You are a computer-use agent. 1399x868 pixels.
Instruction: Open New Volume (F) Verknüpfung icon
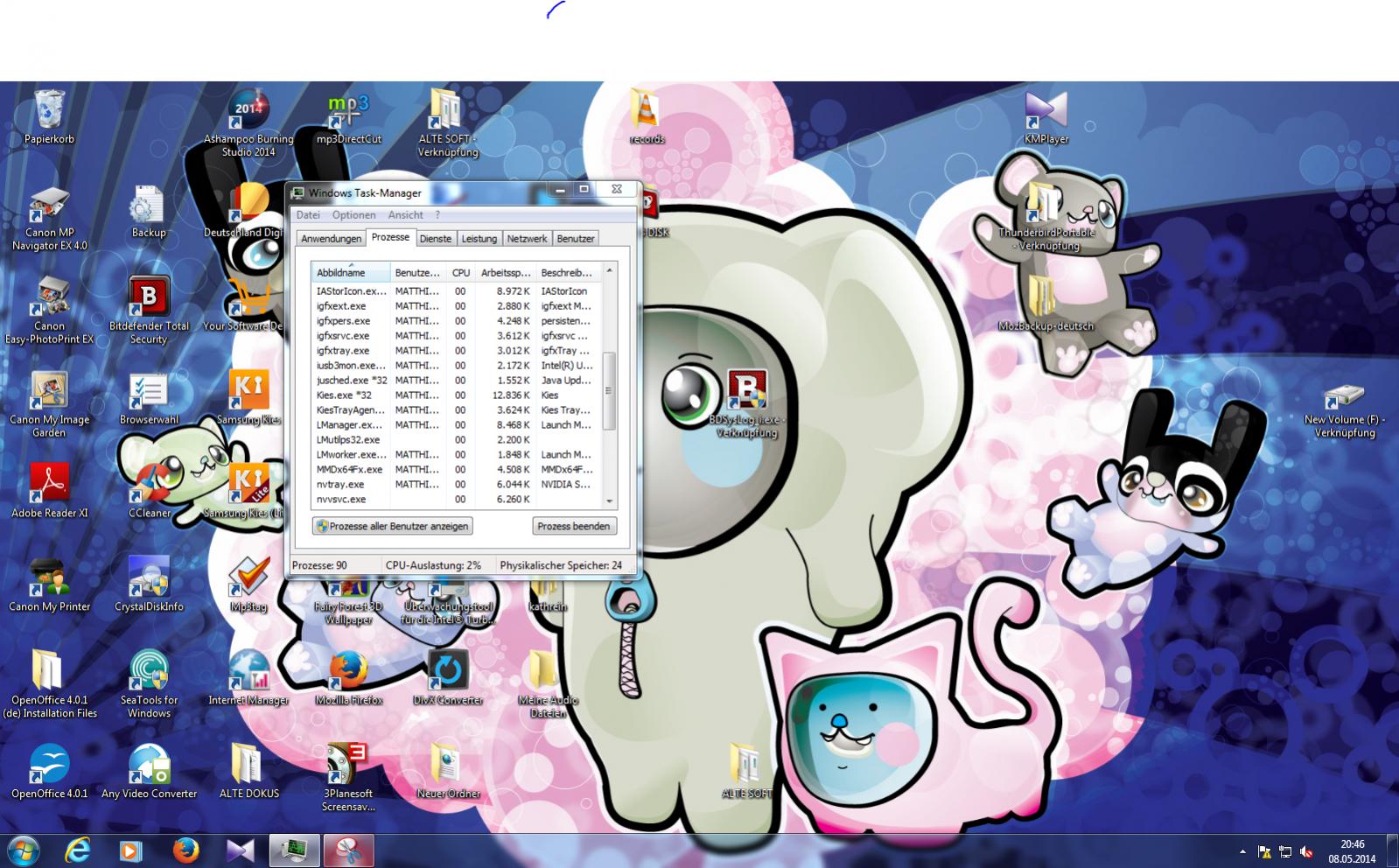(x=1345, y=410)
